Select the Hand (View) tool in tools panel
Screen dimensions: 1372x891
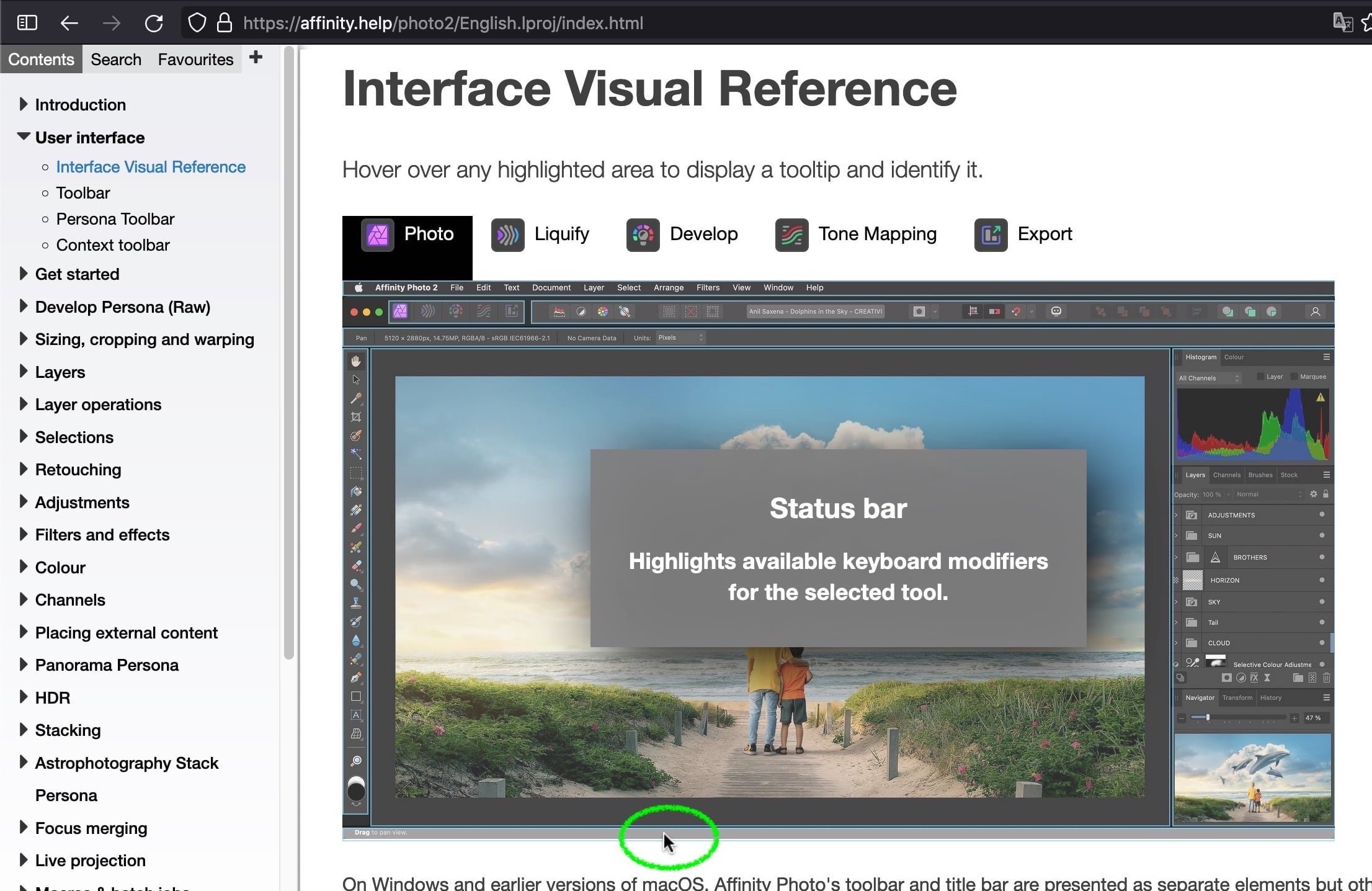click(x=356, y=361)
